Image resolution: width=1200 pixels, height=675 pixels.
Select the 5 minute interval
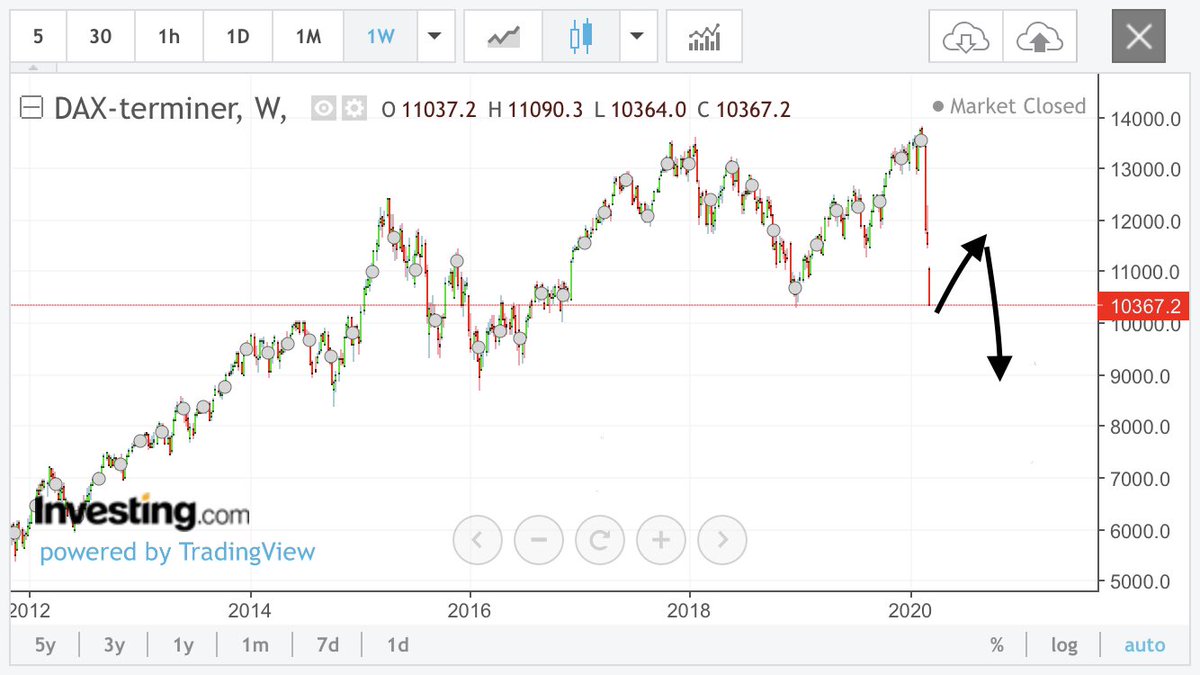pyautogui.click(x=38, y=37)
